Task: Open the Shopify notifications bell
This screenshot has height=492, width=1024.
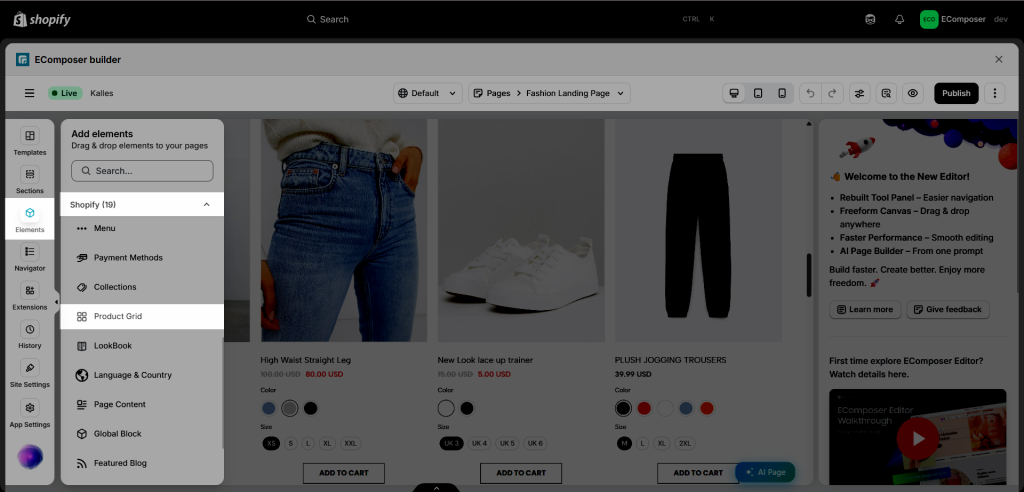Action: click(x=899, y=20)
